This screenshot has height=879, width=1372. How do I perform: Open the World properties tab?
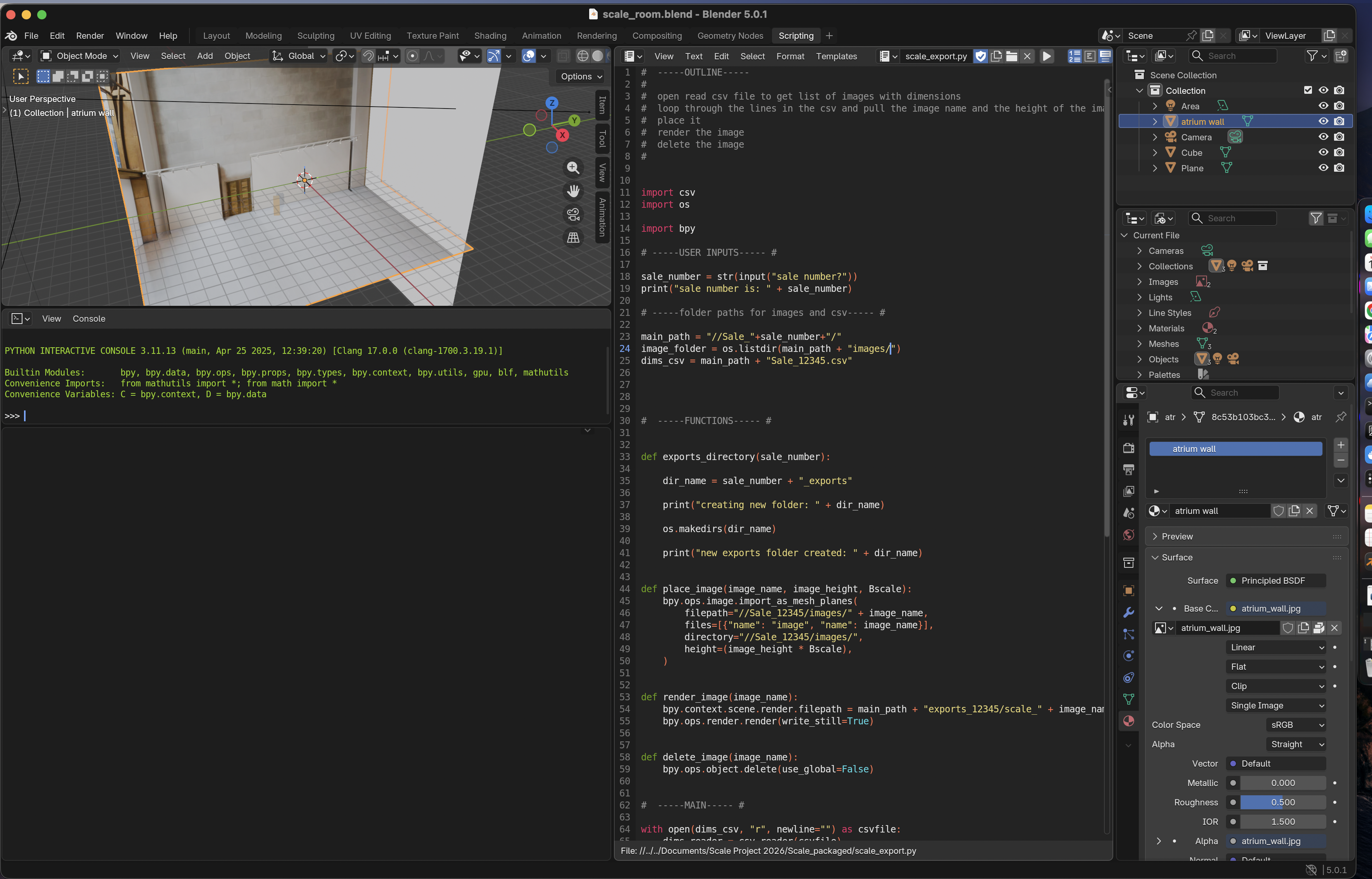pos(1128,535)
